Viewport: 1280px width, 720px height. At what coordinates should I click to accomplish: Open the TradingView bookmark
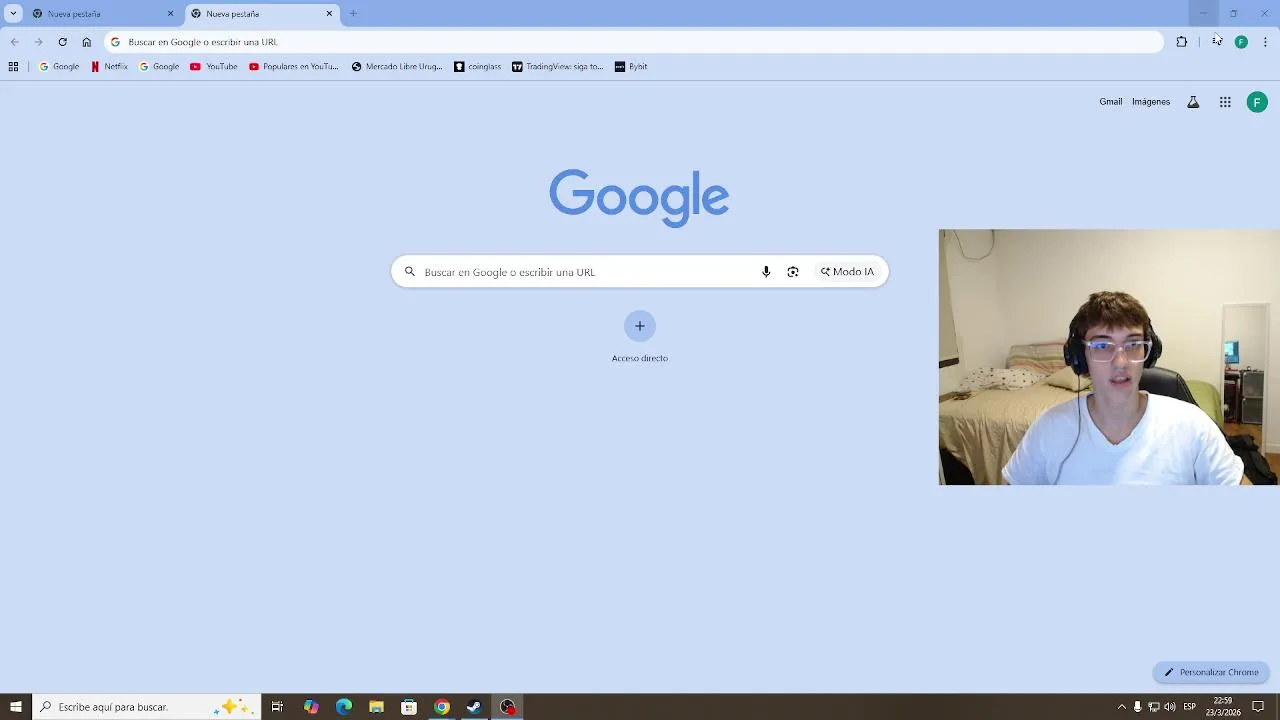557,67
